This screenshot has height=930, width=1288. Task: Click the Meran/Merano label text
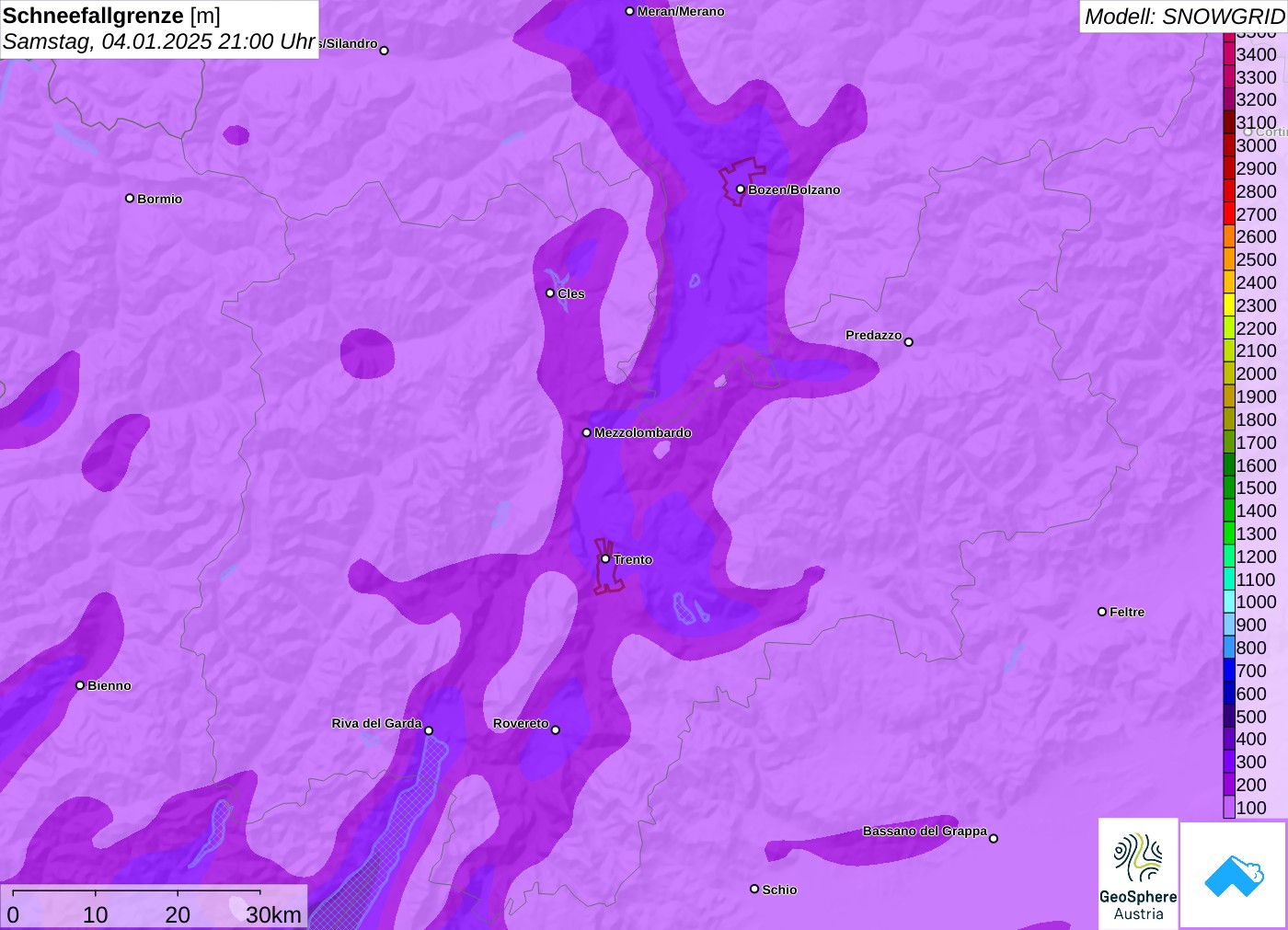click(681, 11)
